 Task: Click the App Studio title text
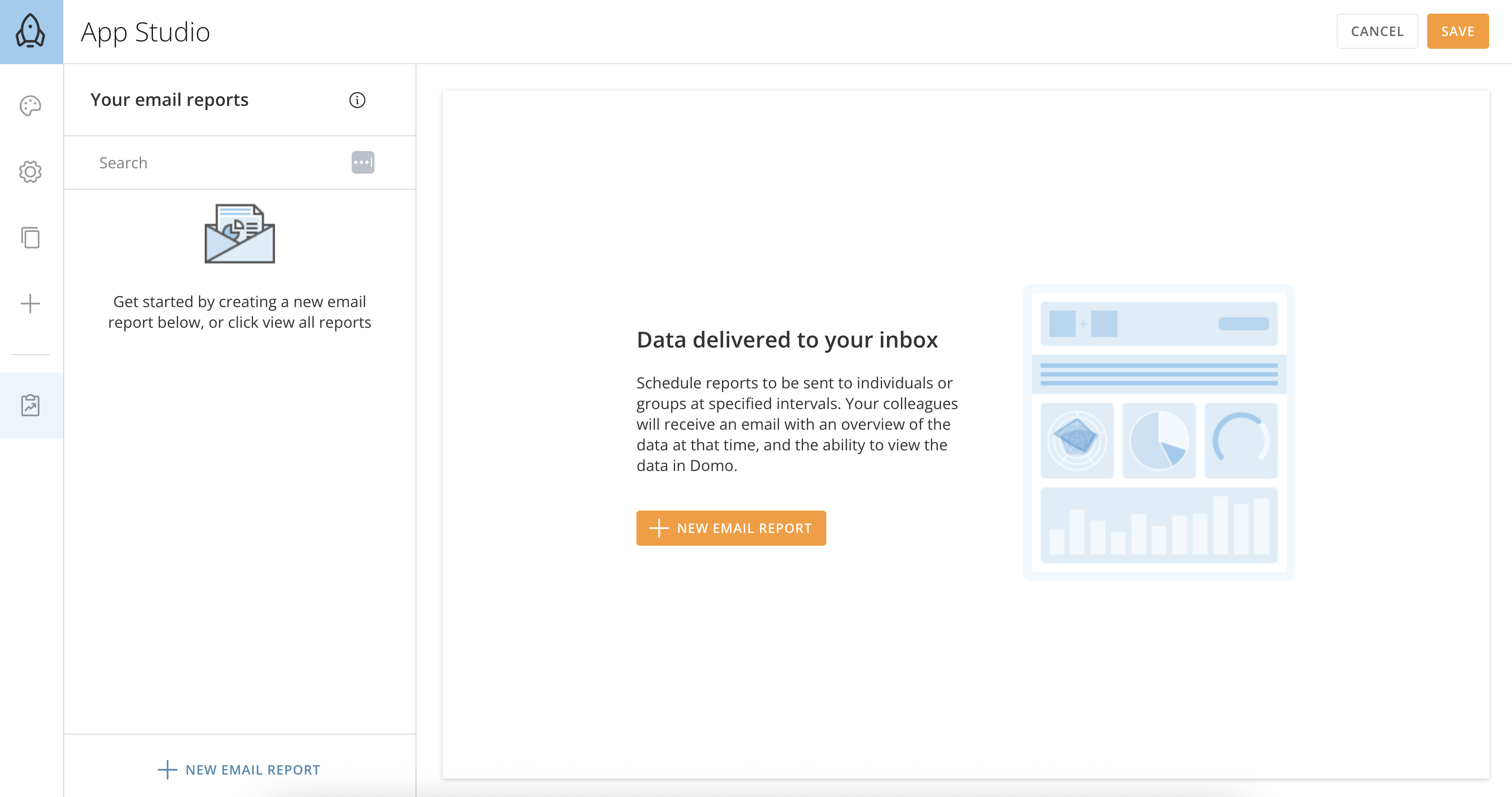(145, 32)
